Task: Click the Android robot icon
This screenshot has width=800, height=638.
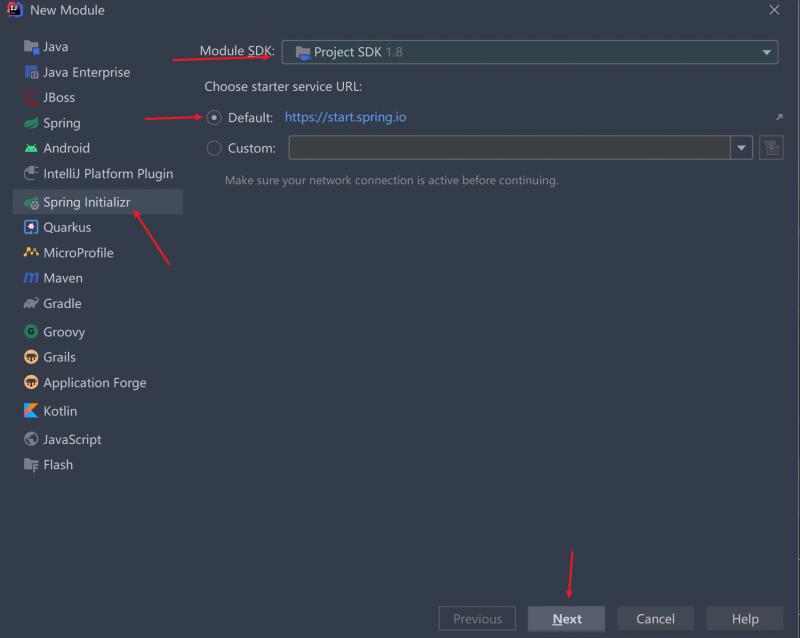Action: (31, 148)
